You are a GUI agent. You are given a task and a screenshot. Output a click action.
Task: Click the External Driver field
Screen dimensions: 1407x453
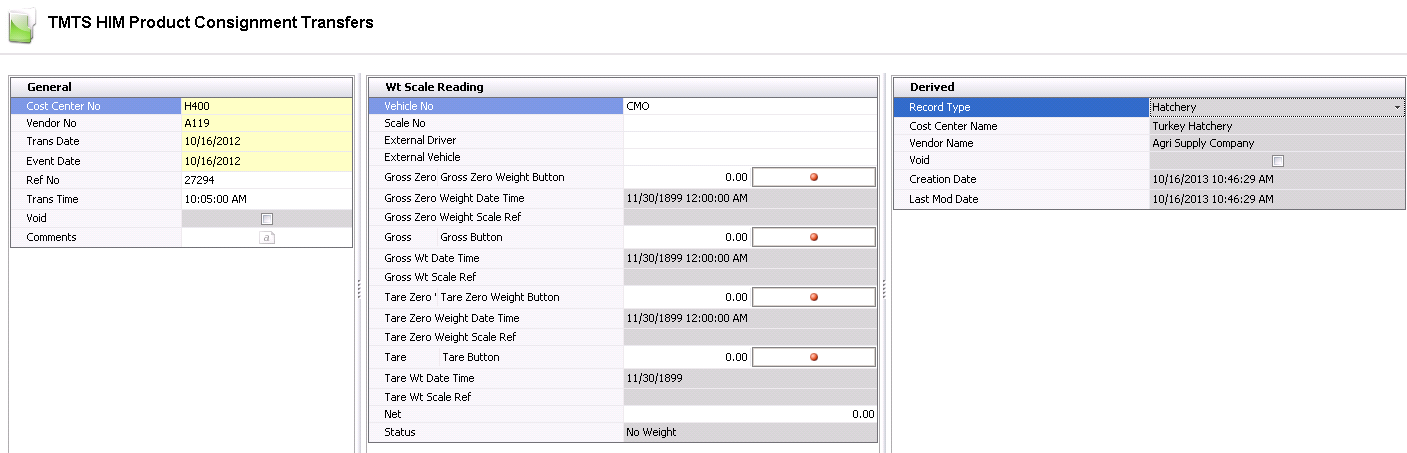coord(749,141)
